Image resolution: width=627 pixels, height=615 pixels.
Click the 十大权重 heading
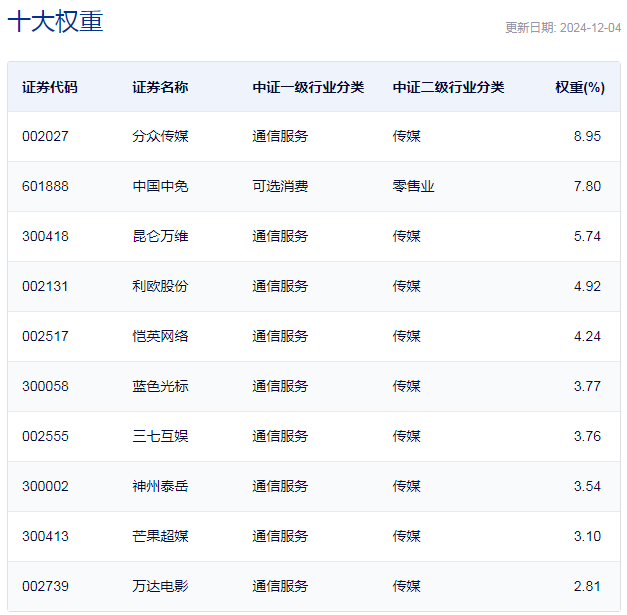[x=56, y=22]
